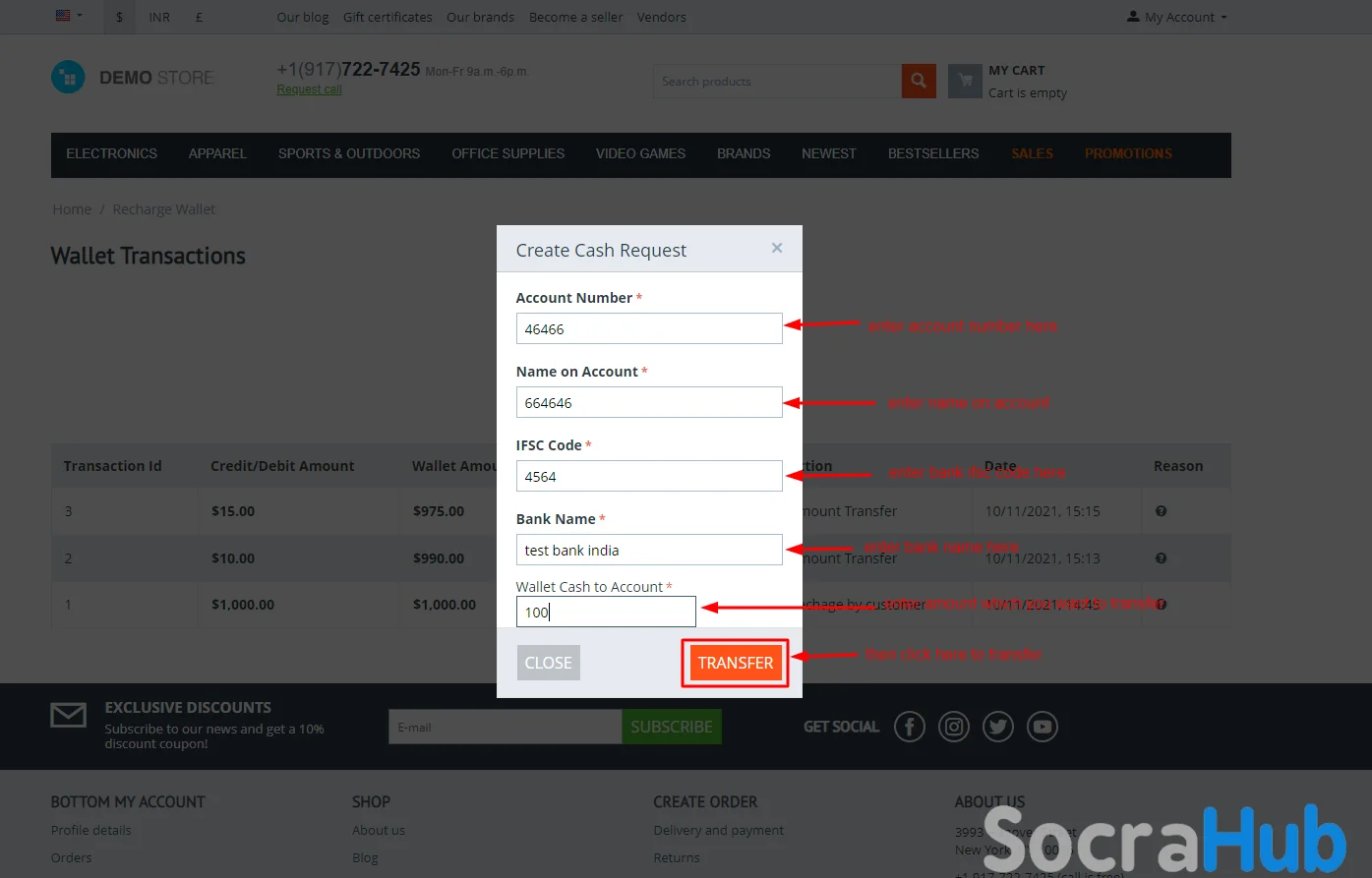Click the Name on Account field
Image resolution: width=1372 pixels, height=878 pixels.
tap(649, 402)
